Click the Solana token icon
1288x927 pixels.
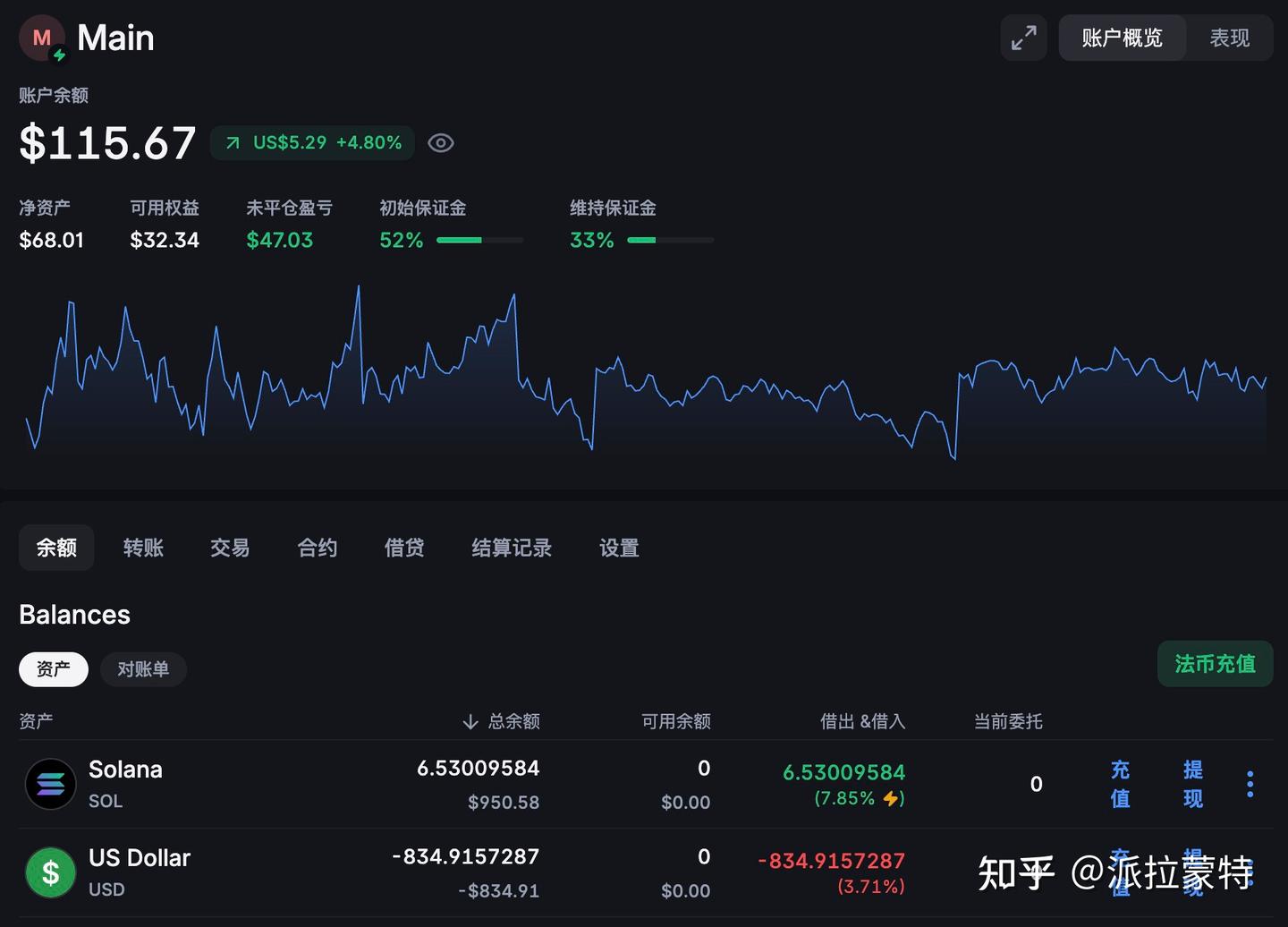[50, 784]
